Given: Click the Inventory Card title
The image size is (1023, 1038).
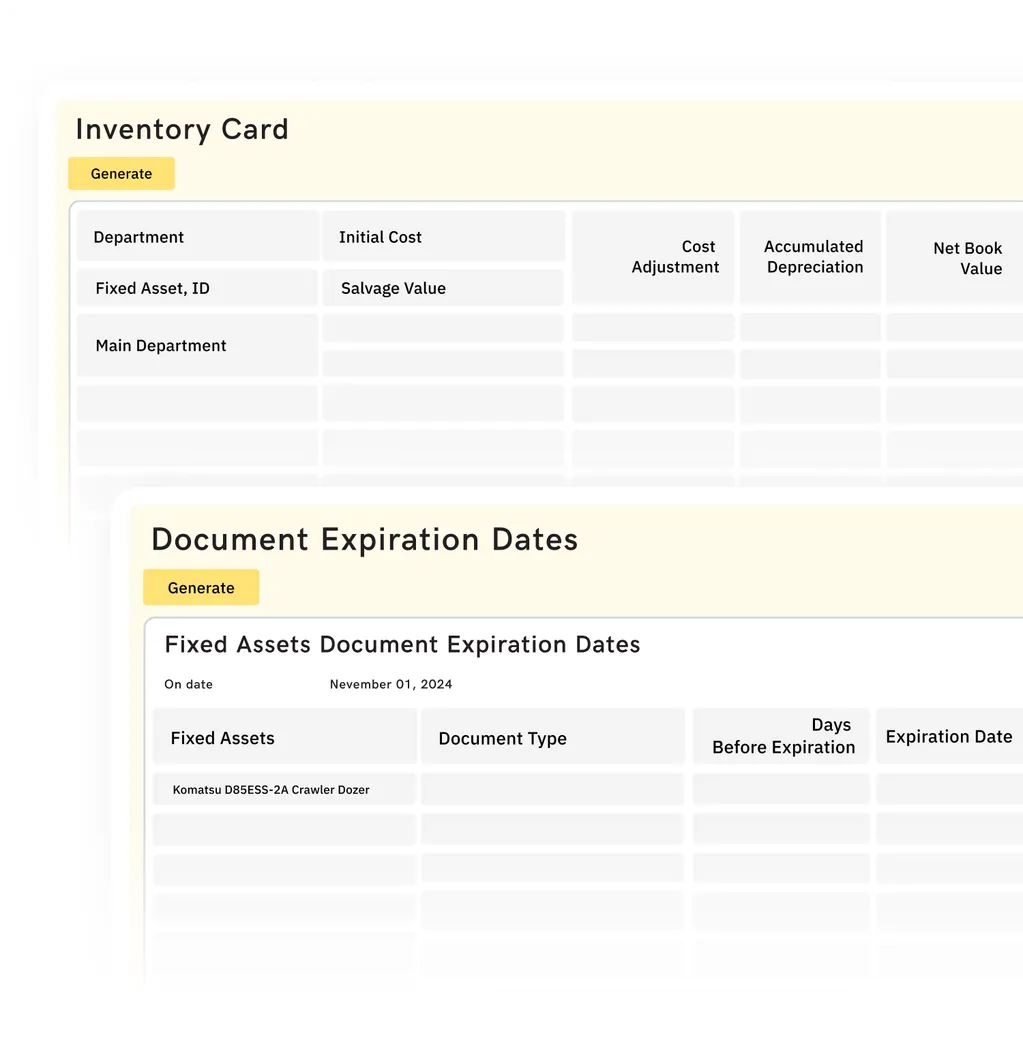Looking at the screenshot, I should tap(182, 128).
